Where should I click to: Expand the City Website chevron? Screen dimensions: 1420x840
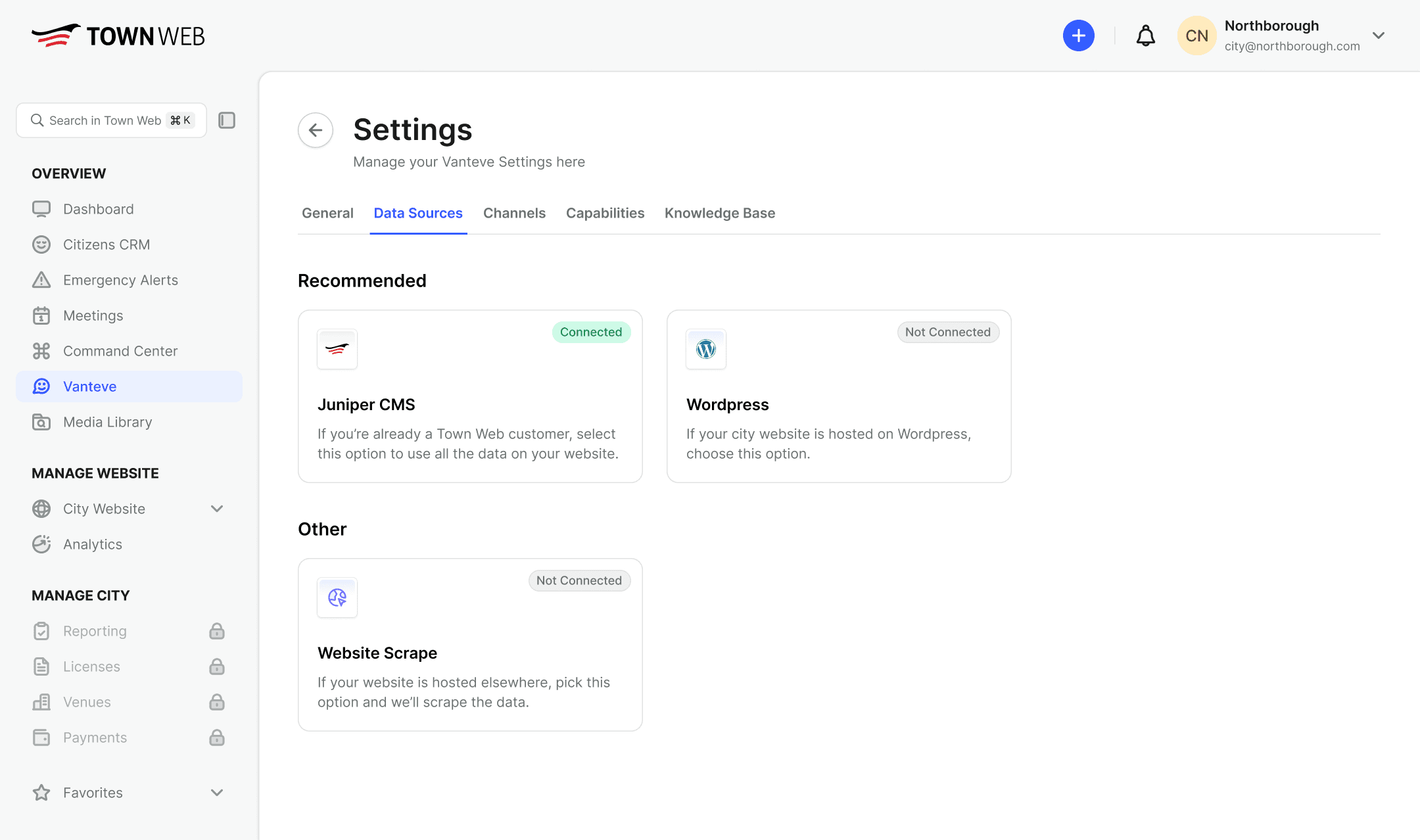pos(217,509)
